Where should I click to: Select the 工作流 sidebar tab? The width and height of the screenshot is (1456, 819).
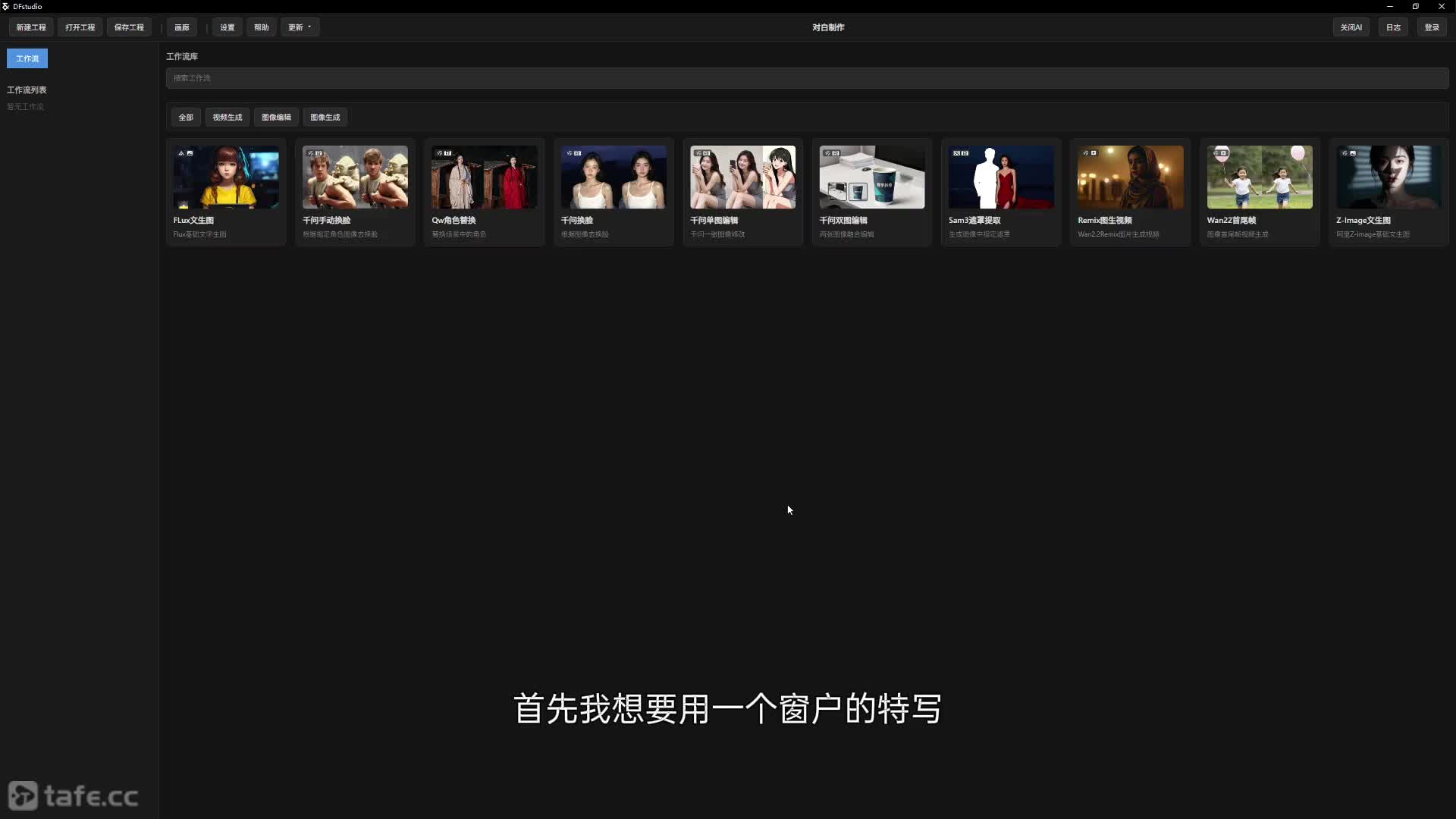tap(27, 58)
